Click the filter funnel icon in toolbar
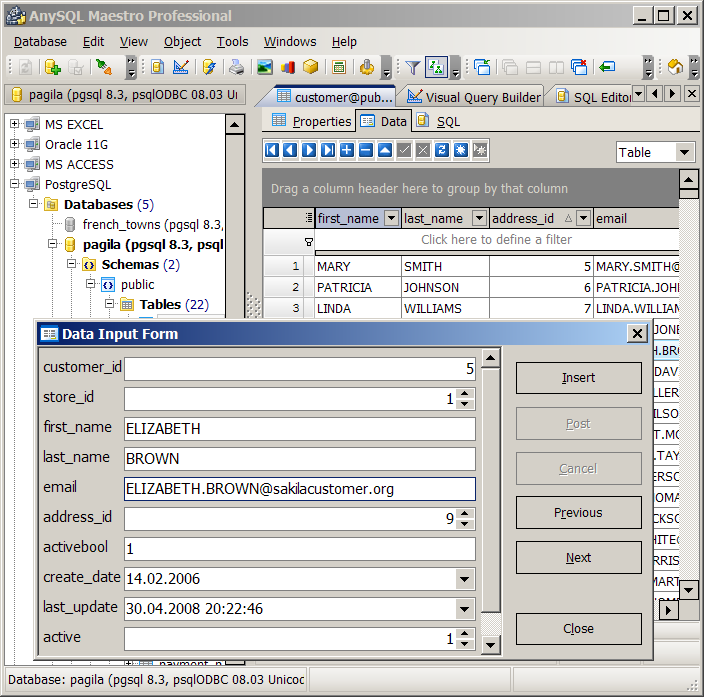 (412, 68)
